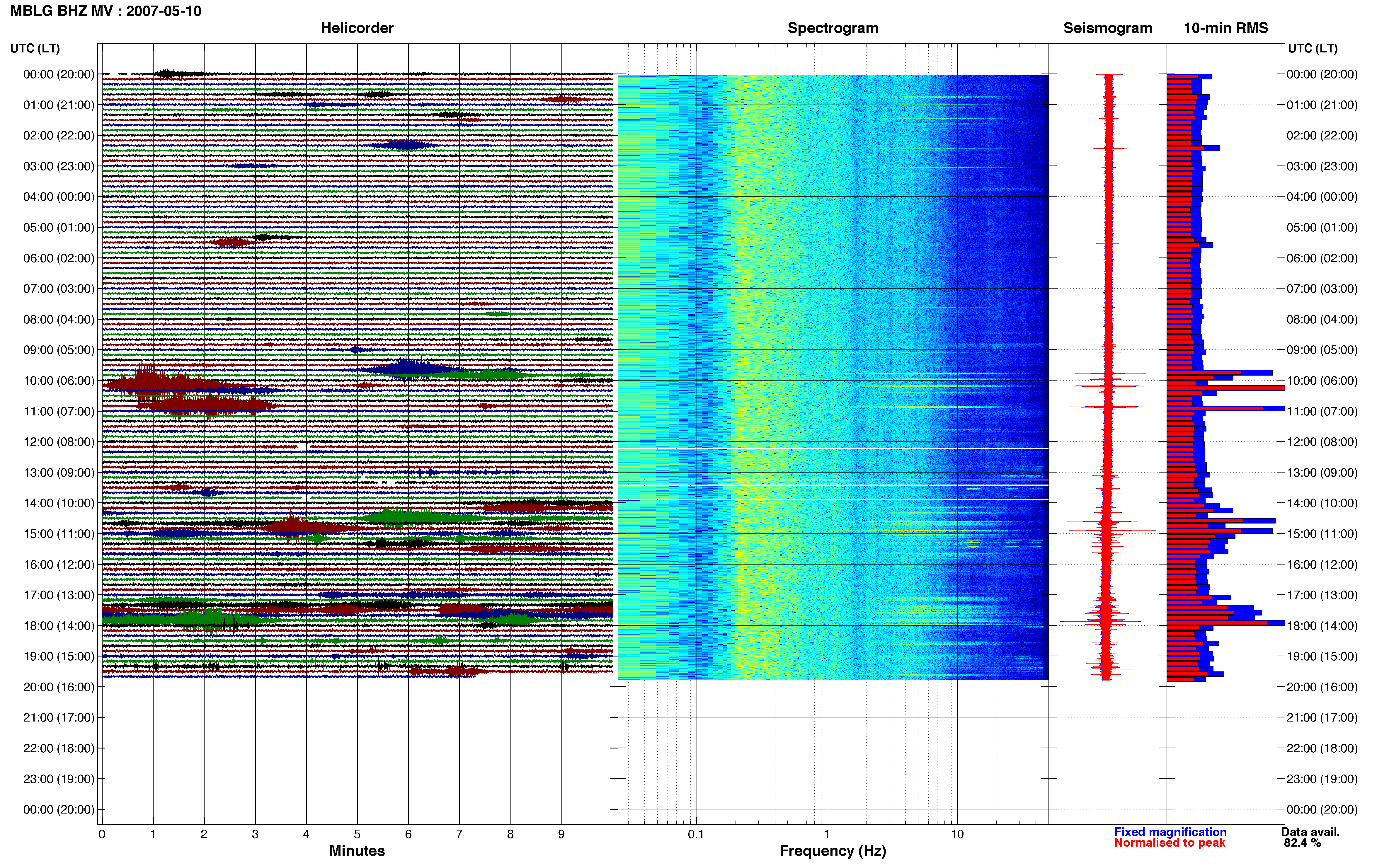
Task: Click left time label '07:00 (03:00)'
Action: (59, 289)
